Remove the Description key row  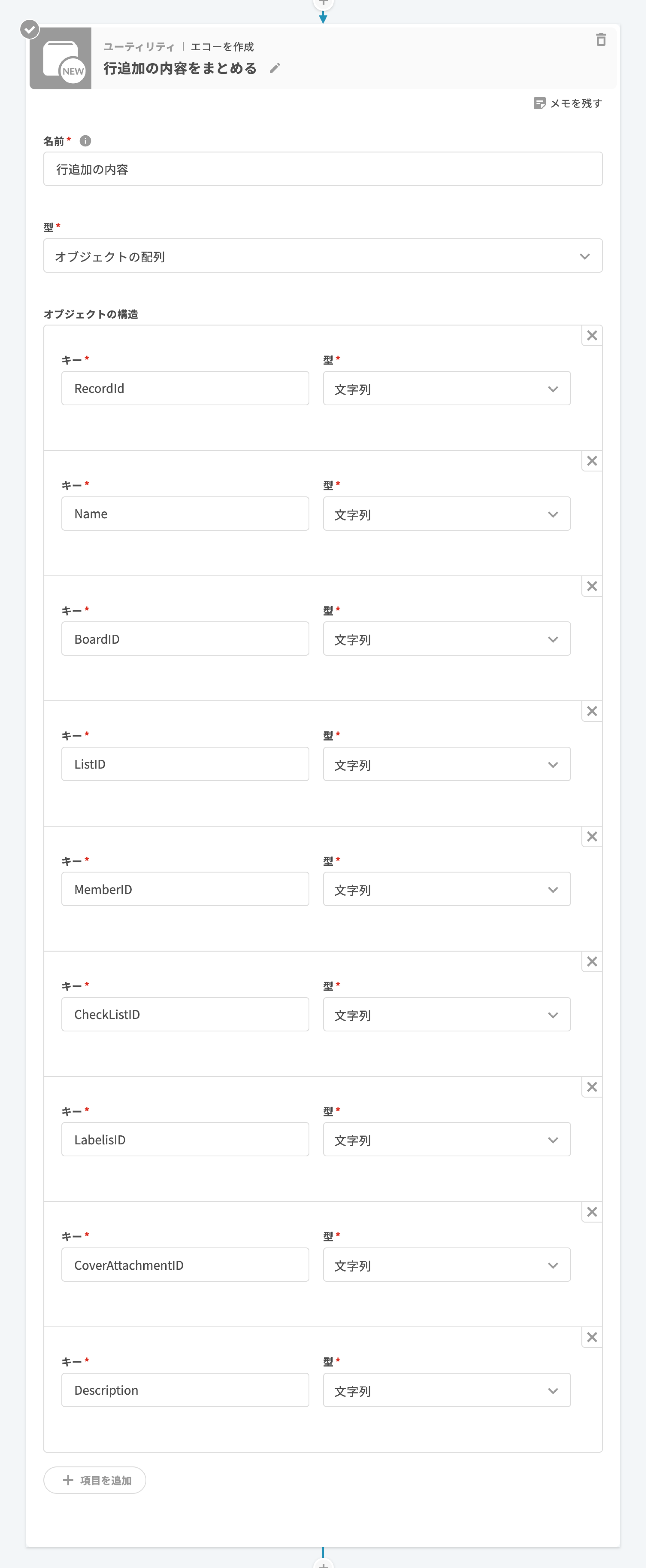(592, 1337)
